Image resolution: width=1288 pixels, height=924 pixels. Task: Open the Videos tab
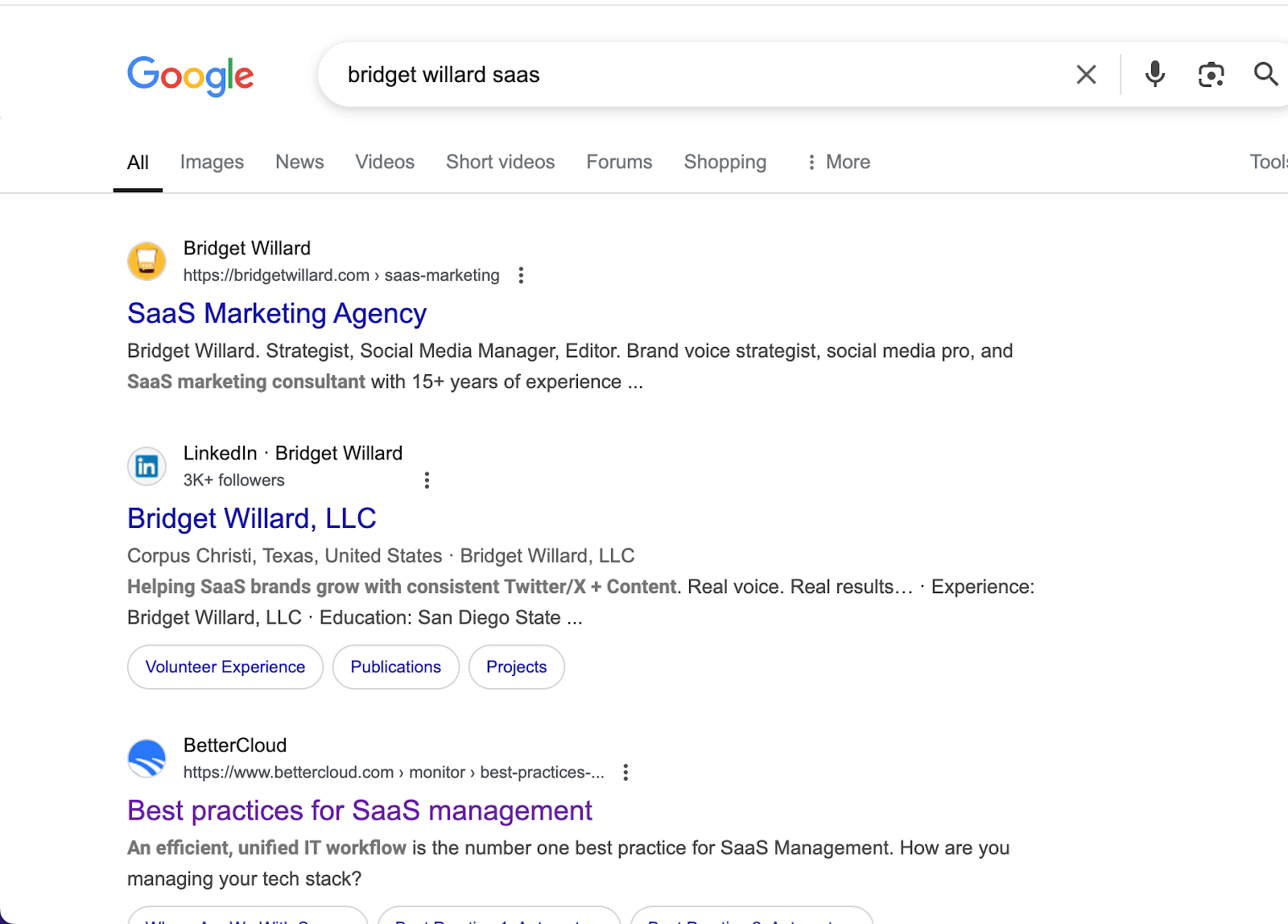click(385, 163)
